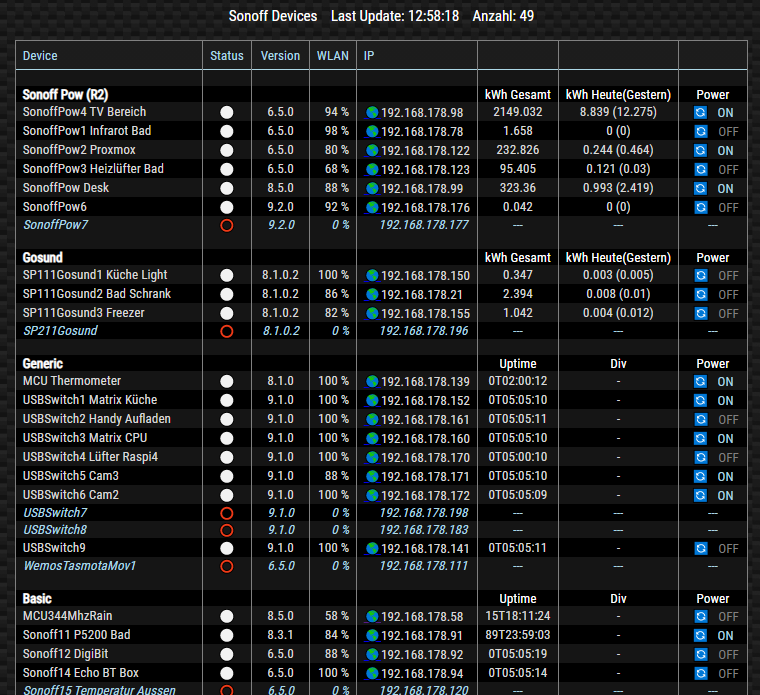This screenshot has width=760, height=695.
Task: Click the globe icon beside IP 192.168.178.98
Action: pyautogui.click(x=372, y=113)
